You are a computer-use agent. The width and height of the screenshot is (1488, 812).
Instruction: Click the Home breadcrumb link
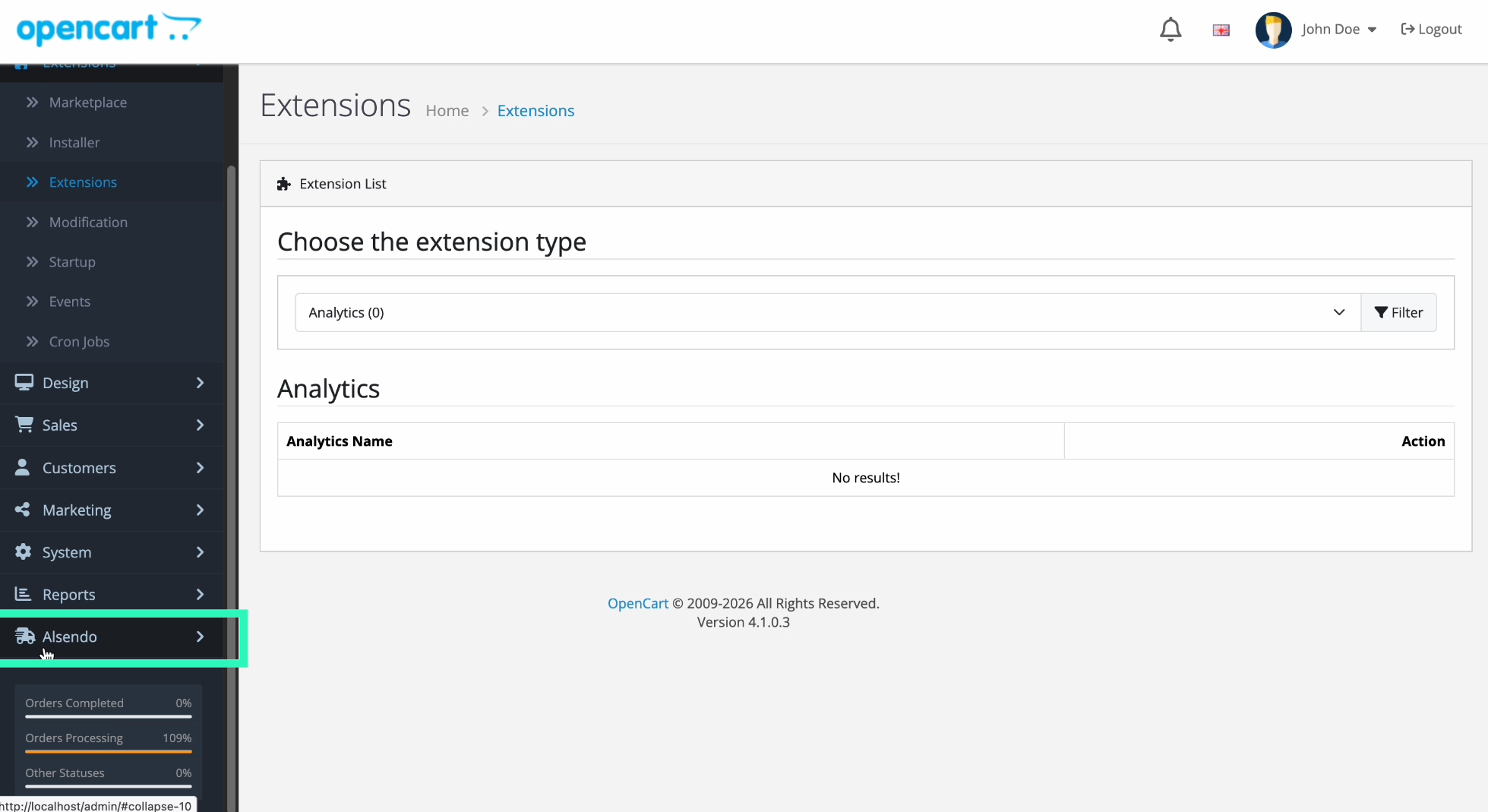[447, 111]
